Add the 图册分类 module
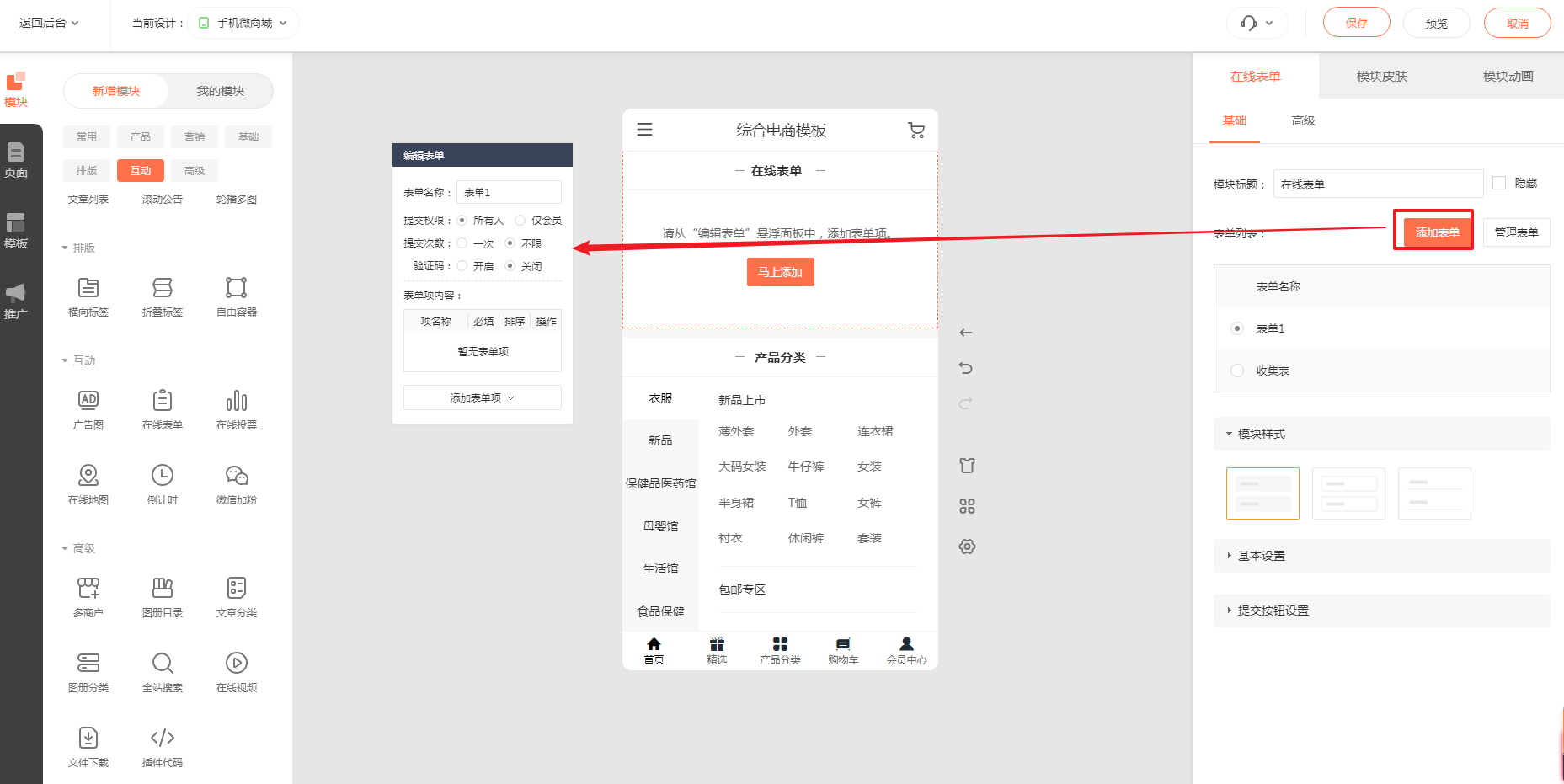 (88, 672)
